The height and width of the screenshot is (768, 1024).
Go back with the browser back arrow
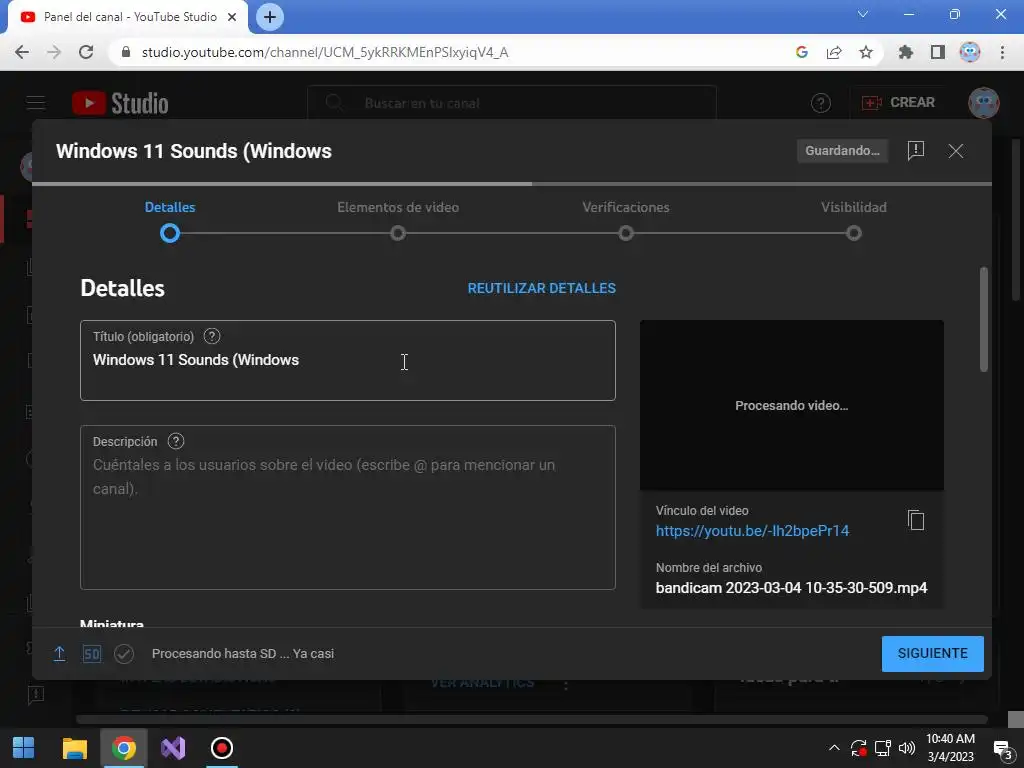(22, 52)
